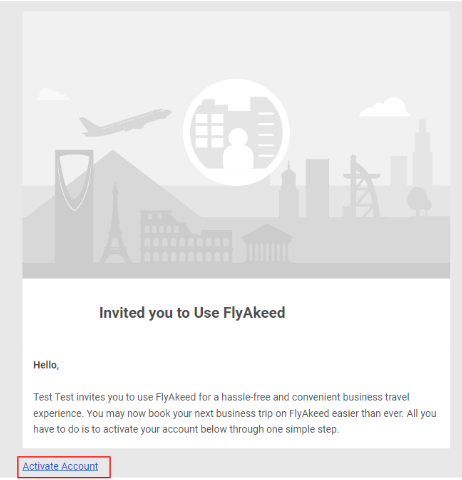The image size is (462, 480).
Task: Click the Invited you to Use FlyAkeed heading
Action: tap(192, 313)
